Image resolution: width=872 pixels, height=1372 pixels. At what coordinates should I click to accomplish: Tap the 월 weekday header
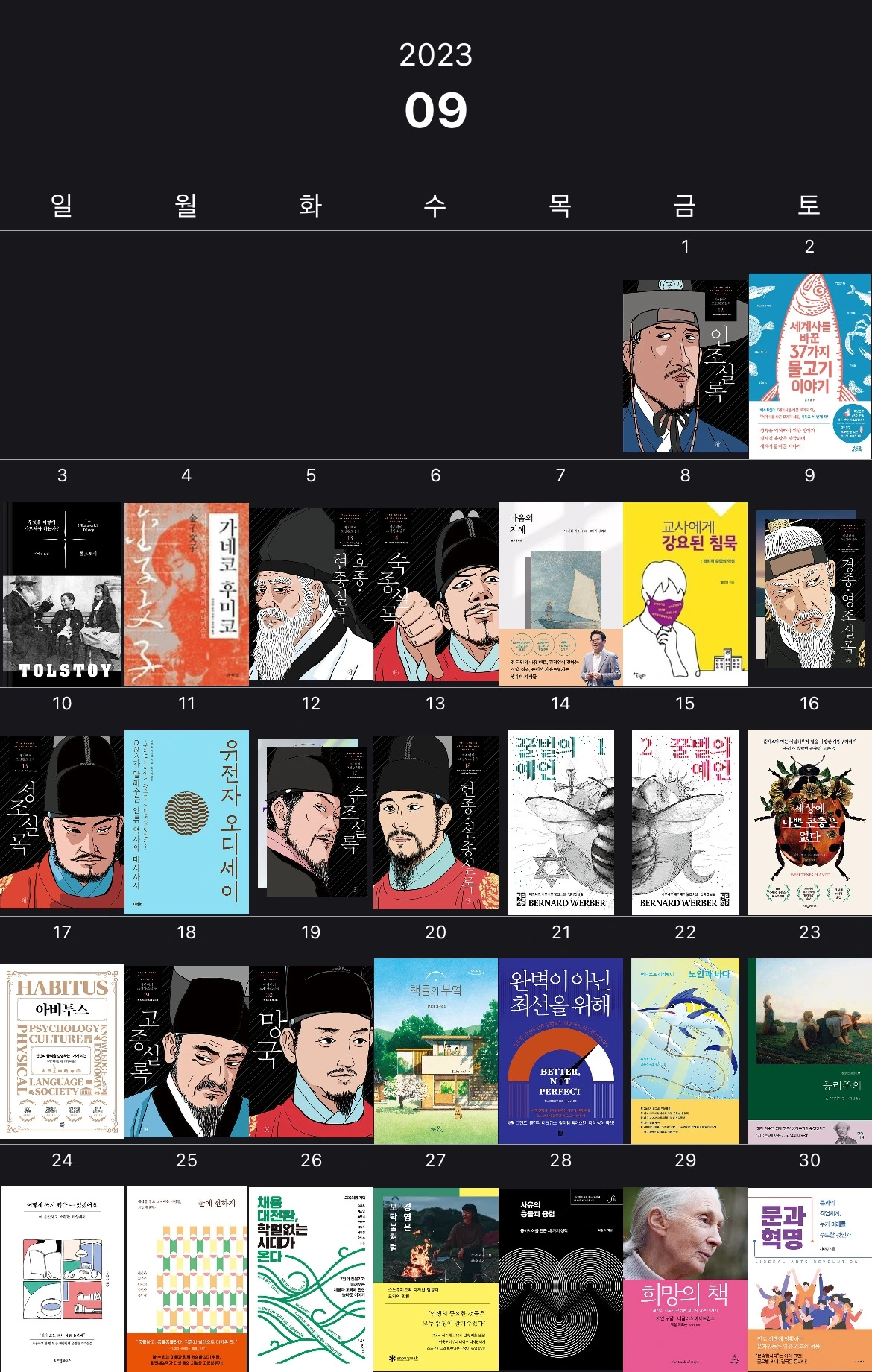186,205
